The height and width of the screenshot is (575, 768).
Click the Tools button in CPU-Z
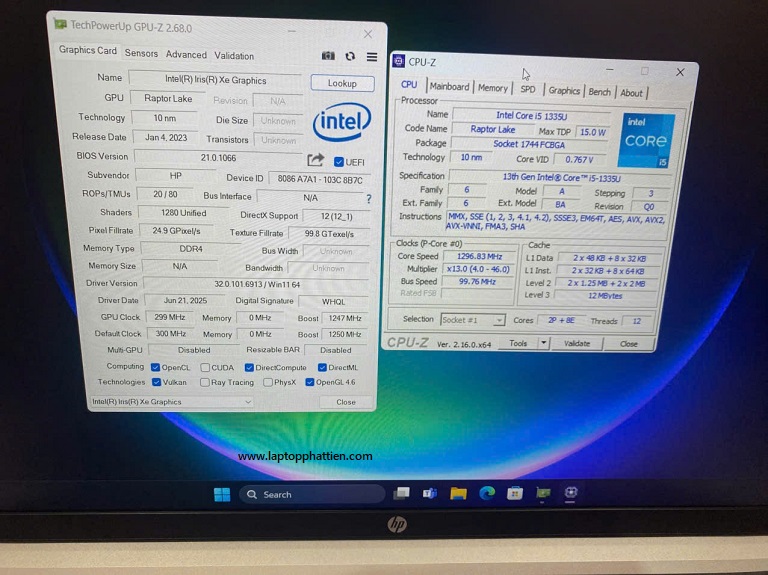pyautogui.click(x=518, y=343)
